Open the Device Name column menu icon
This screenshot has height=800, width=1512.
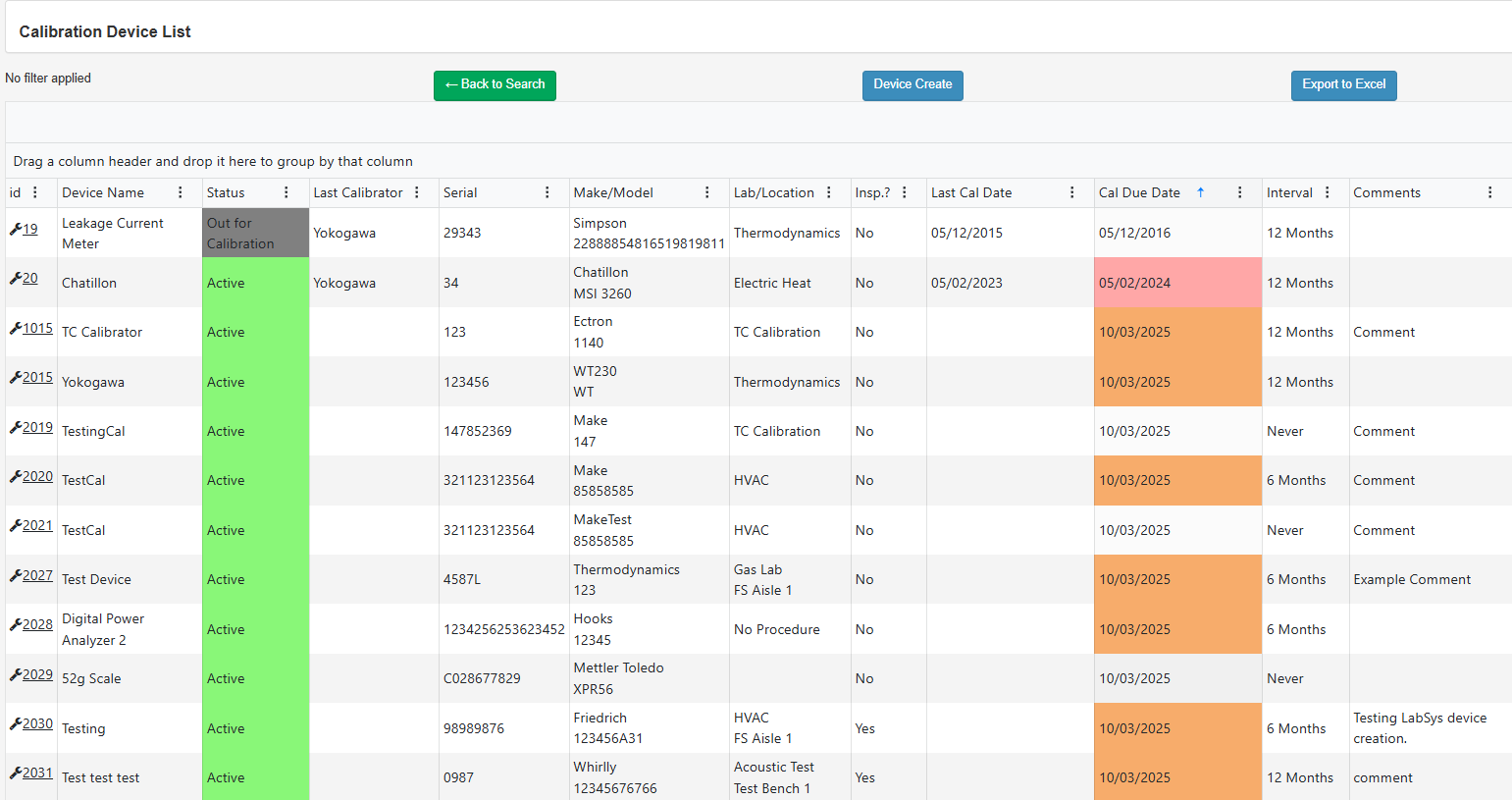(180, 192)
